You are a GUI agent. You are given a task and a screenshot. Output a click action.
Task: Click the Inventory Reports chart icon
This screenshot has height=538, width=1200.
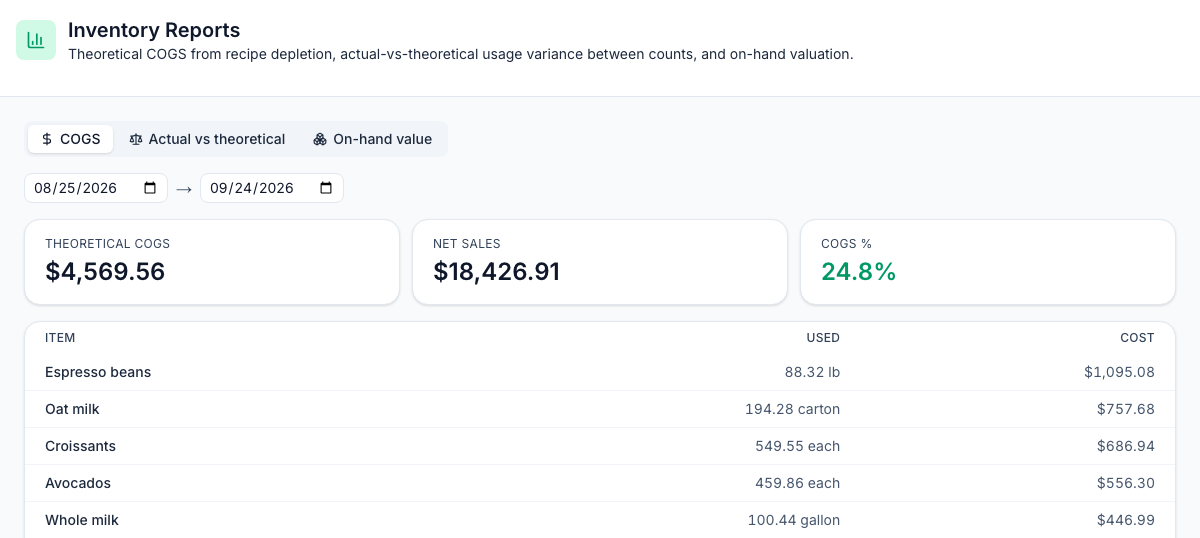[x=36, y=40]
